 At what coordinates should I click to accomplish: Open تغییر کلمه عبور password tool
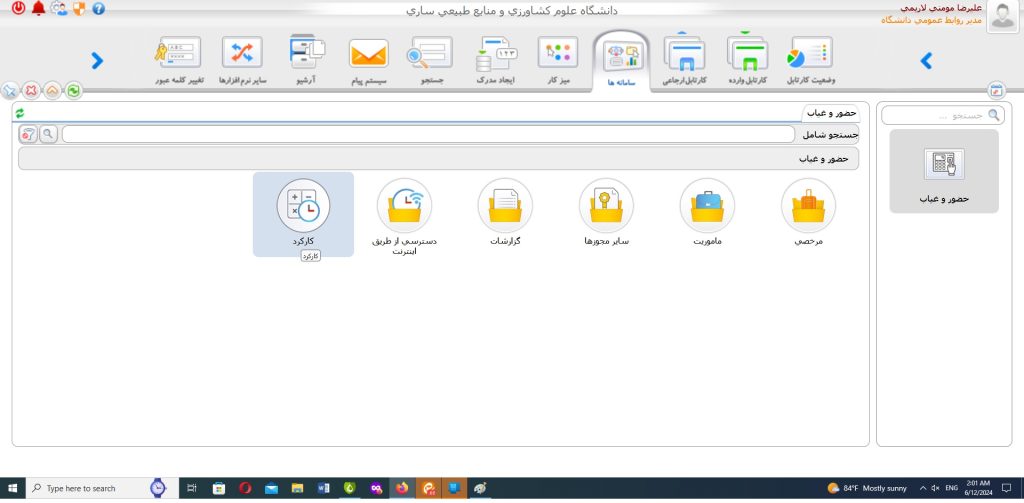pos(178,56)
